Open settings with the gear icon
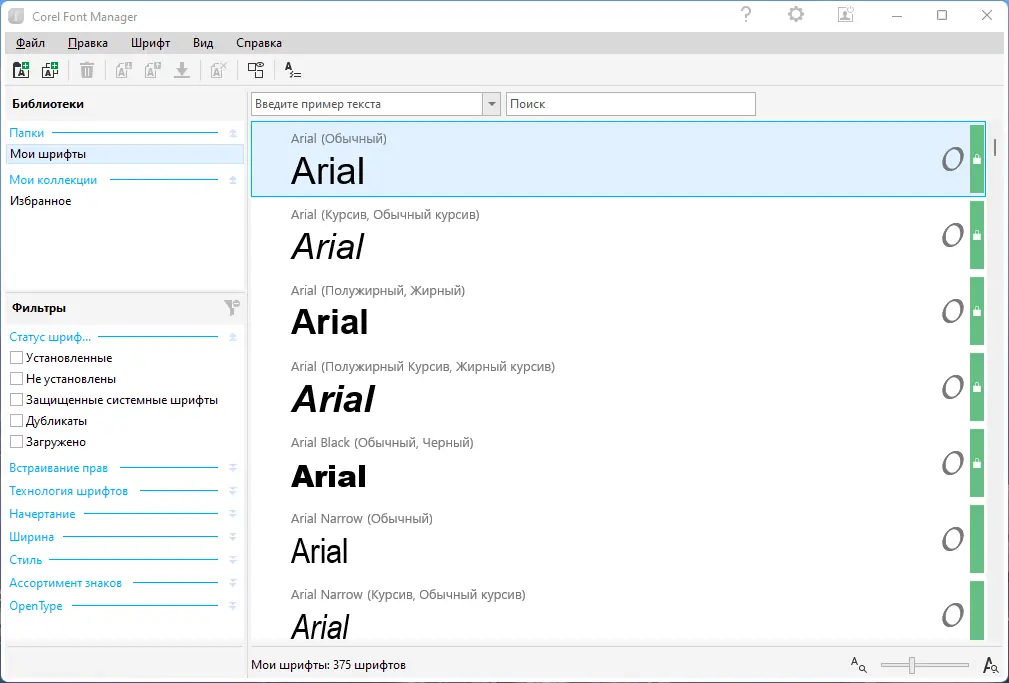 click(x=796, y=15)
